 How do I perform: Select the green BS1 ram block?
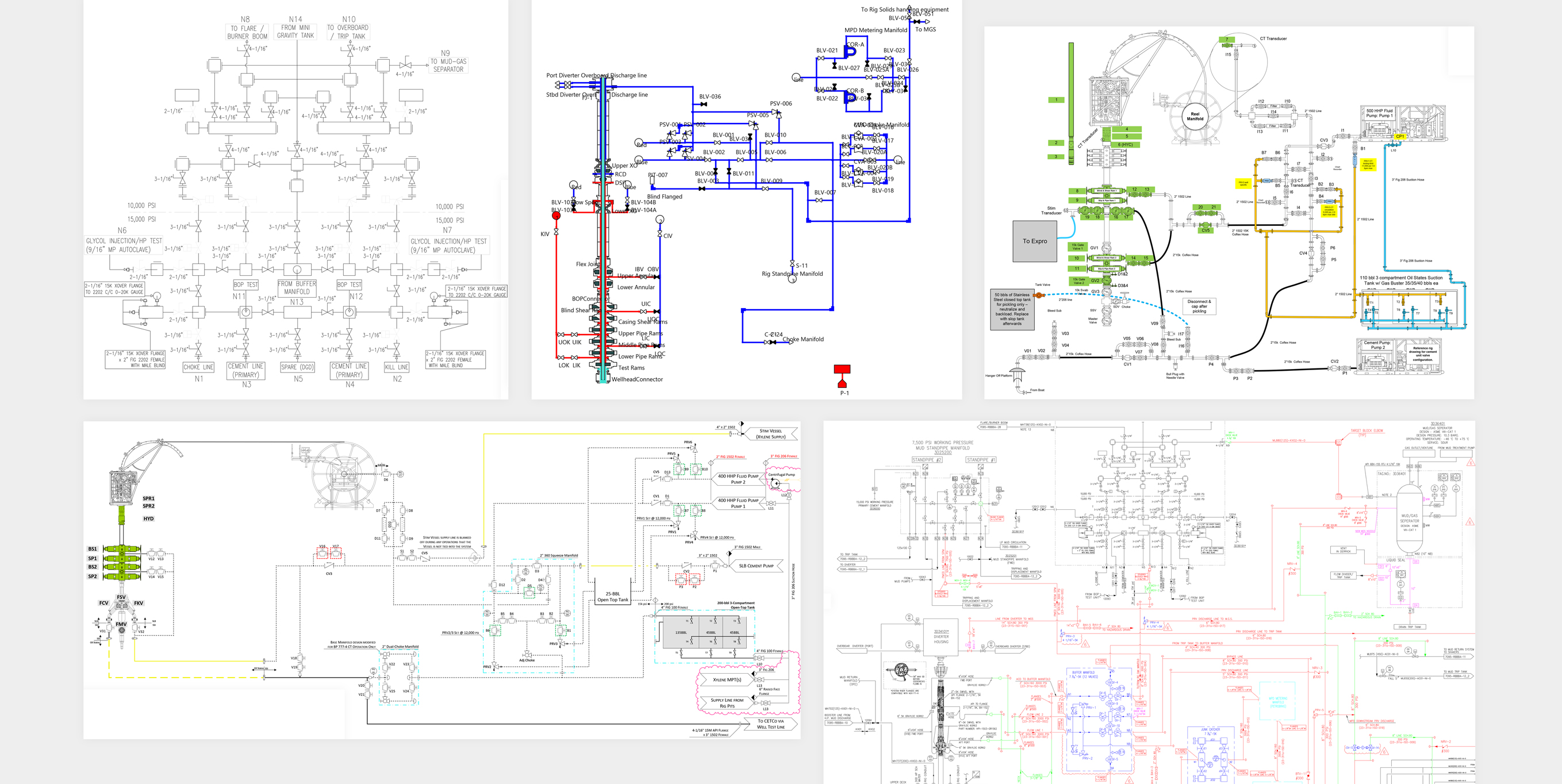click(x=122, y=549)
